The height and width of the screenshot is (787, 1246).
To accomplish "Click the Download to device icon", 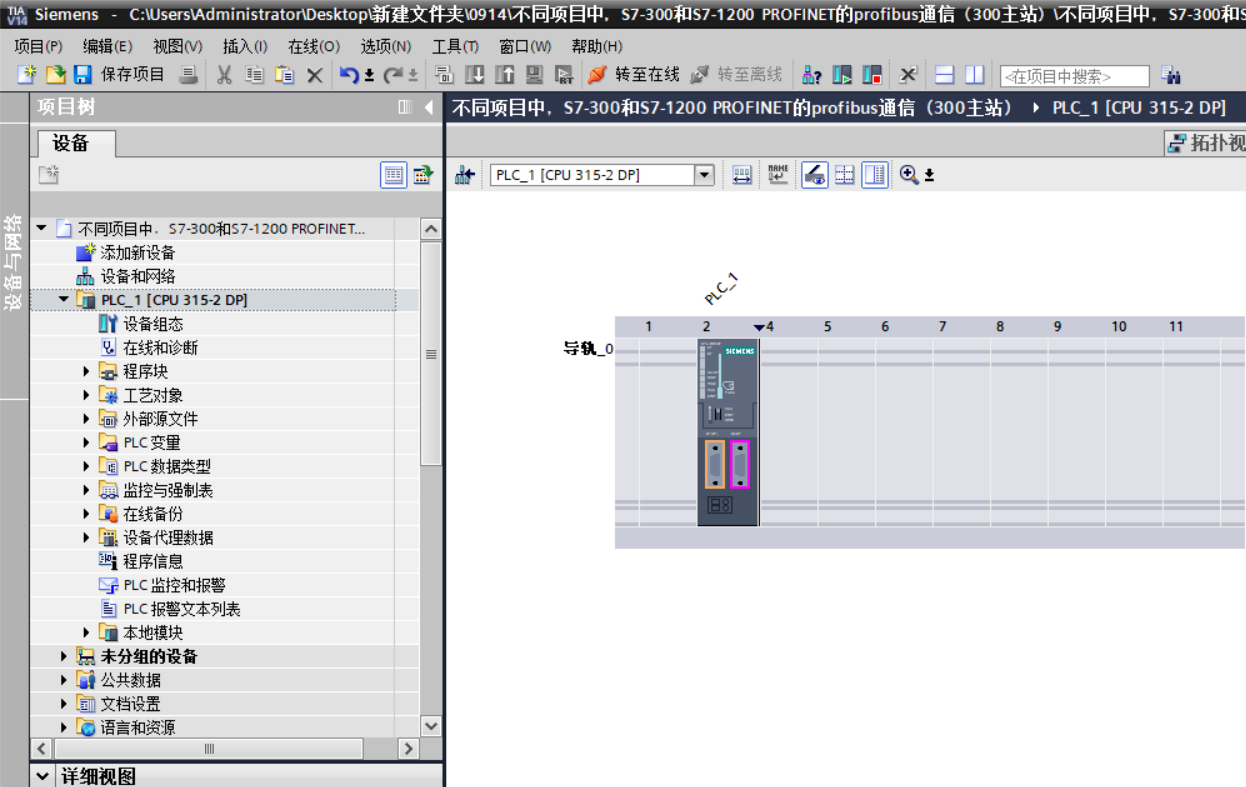I will (475, 75).
